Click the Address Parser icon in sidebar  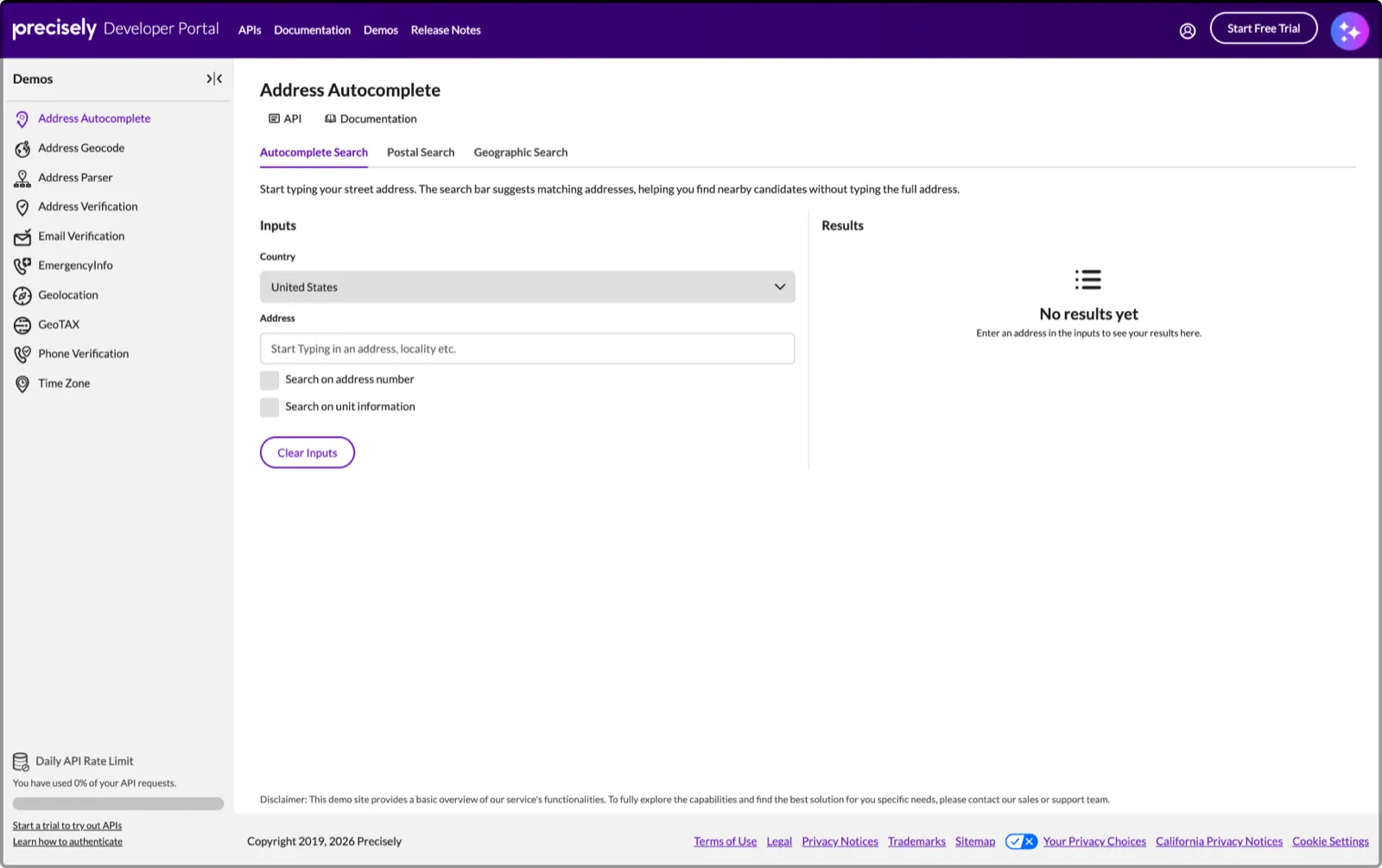point(22,179)
